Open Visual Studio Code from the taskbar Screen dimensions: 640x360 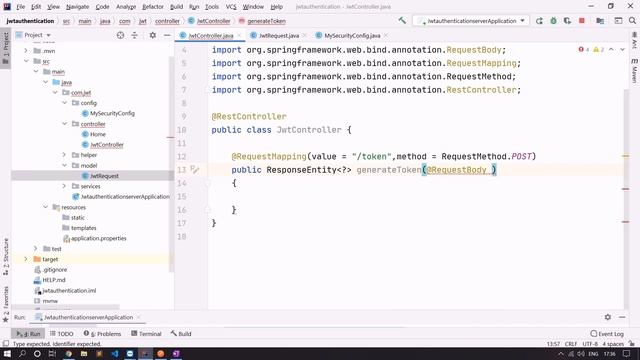[x=115, y=353]
